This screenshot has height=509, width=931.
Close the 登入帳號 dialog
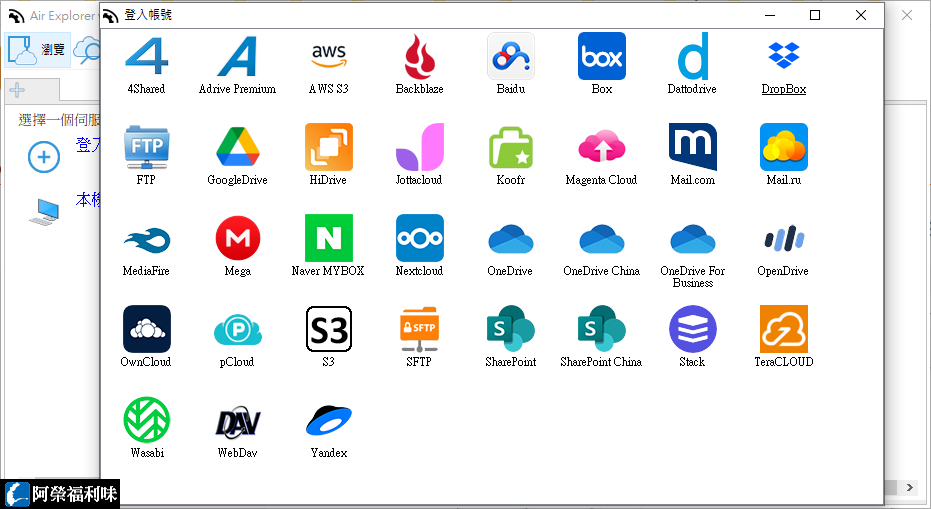[861, 15]
